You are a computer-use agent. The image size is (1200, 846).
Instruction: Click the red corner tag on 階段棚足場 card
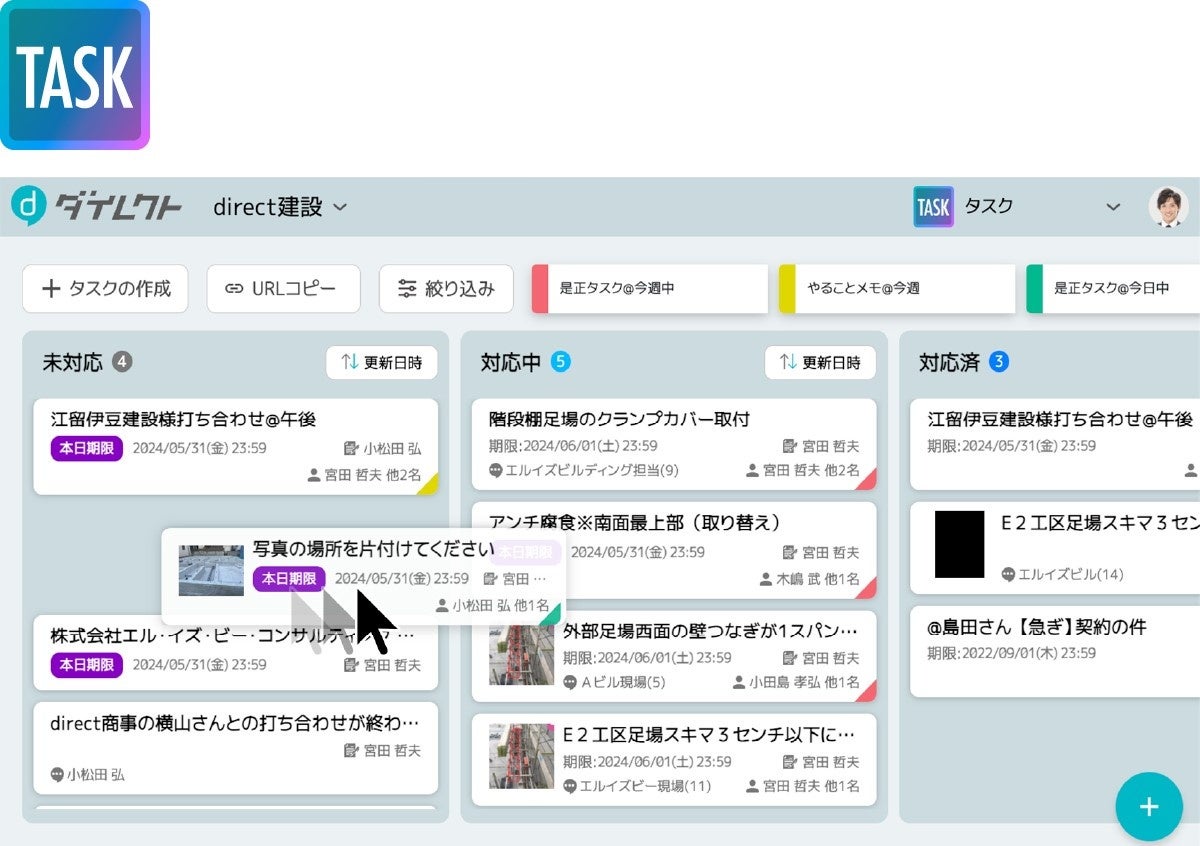868,481
